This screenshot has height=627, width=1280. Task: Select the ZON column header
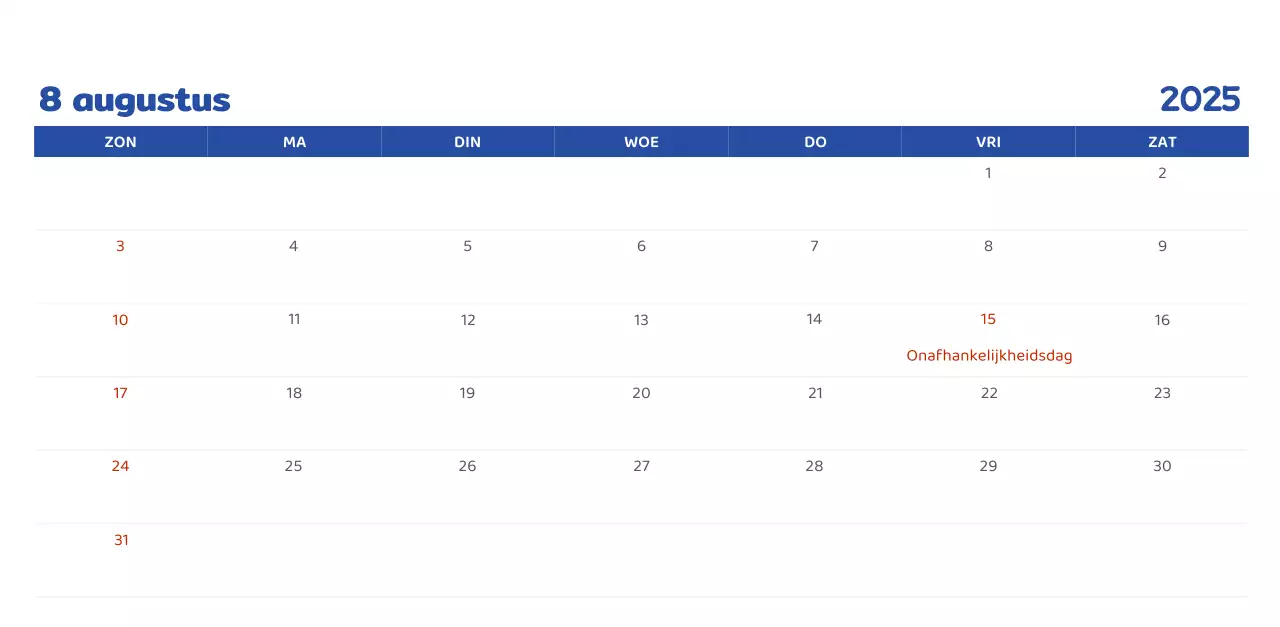pyautogui.click(x=121, y=142)
